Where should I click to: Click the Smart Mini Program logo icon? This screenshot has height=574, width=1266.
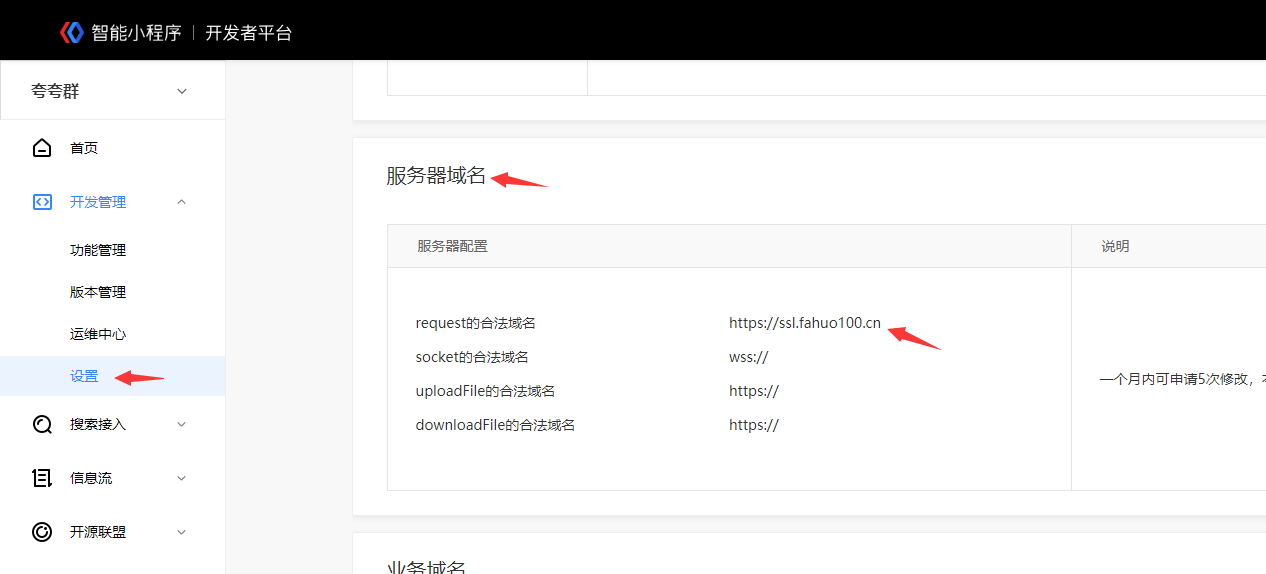pyautogui.click(x=71, y=32)
